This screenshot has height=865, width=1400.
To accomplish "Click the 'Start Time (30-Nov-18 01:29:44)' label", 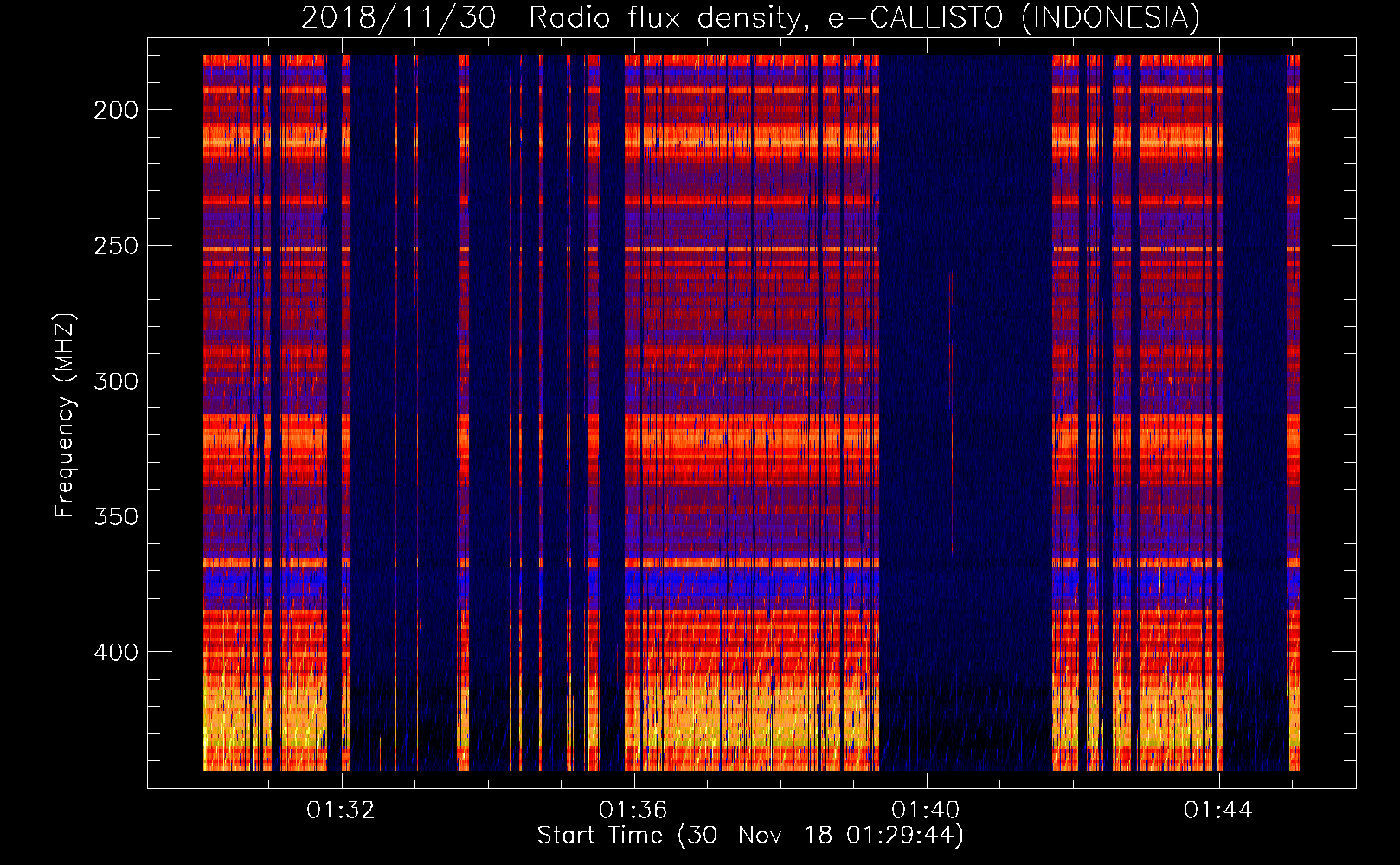I will pyautogui.click(x=751, y=836).
